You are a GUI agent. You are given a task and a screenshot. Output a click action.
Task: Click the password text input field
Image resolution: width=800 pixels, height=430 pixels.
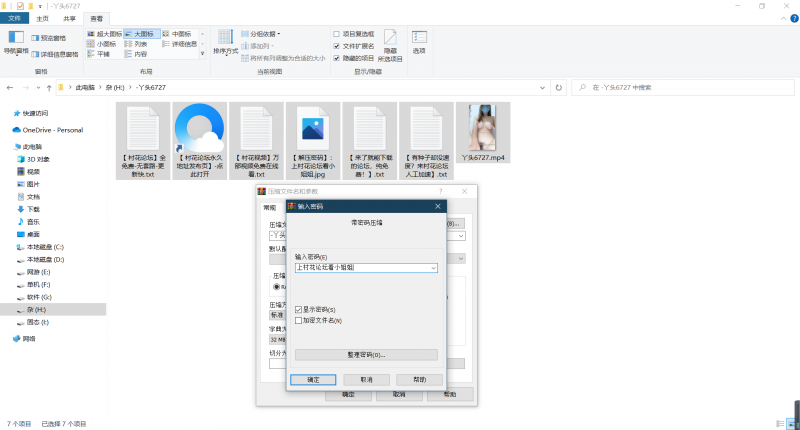pyautogui.click(x=360, y=267)
